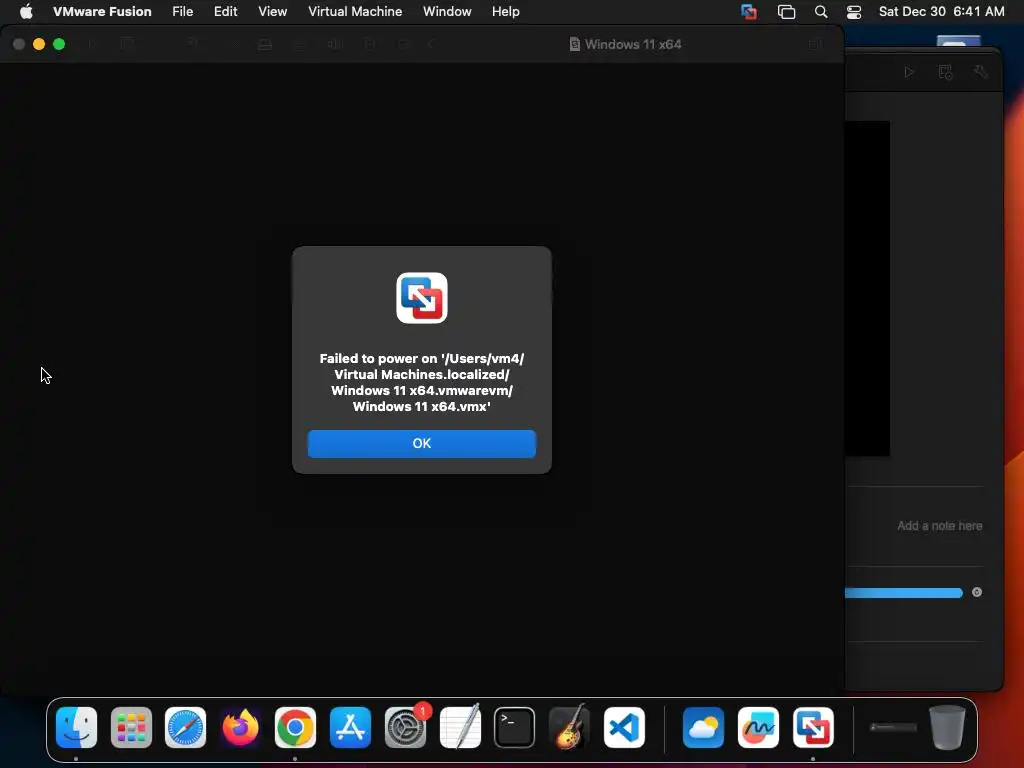Viewport: 1024px width, 768px height.
Task: Open the Stage Manager/window icon in the menu bar
Action: pos(786,11)
